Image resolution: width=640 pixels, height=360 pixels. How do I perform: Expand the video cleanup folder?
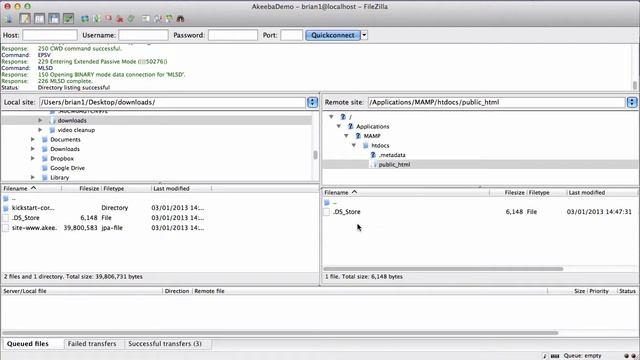40,130
